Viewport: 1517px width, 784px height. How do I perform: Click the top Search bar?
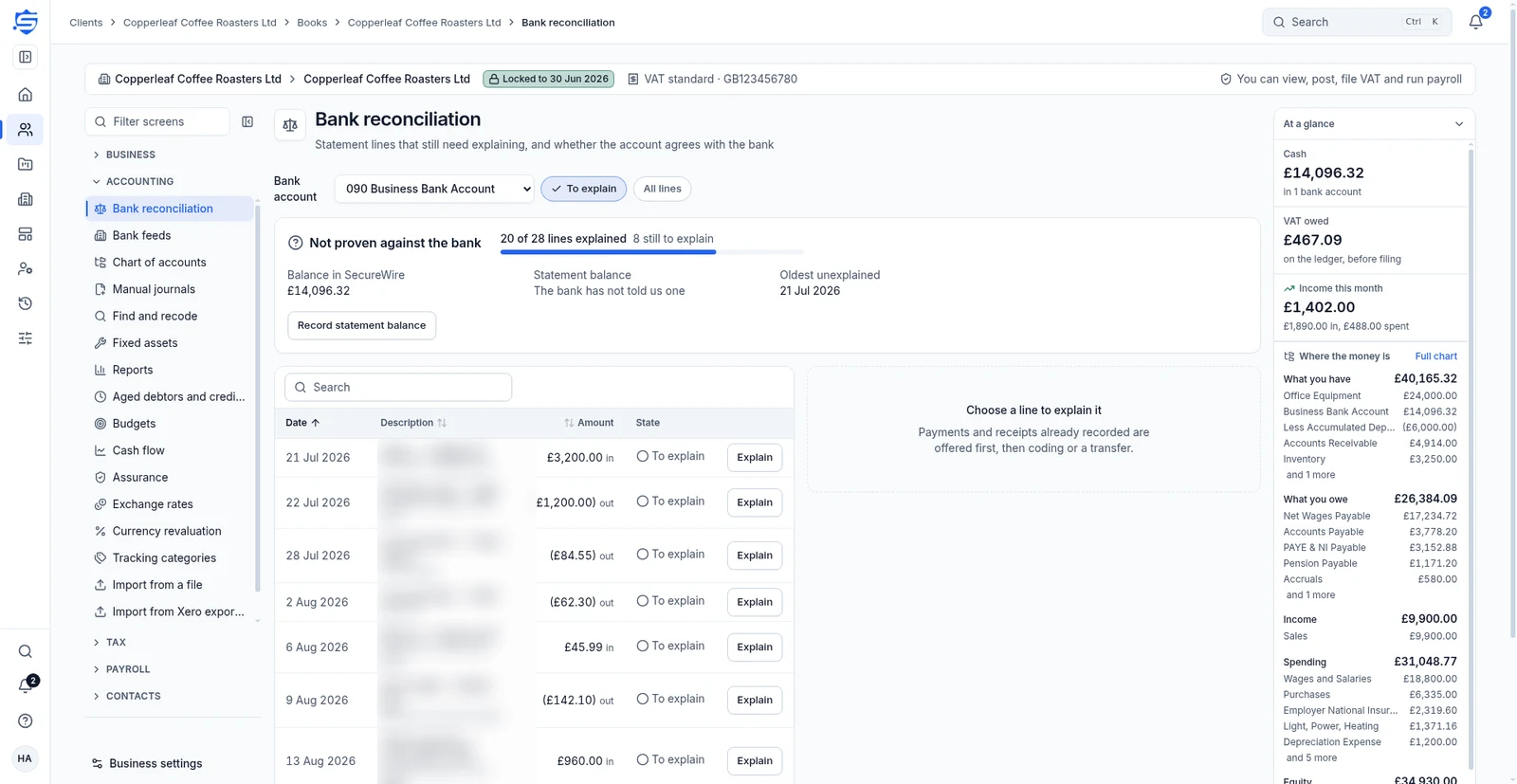click(1357, 22)
